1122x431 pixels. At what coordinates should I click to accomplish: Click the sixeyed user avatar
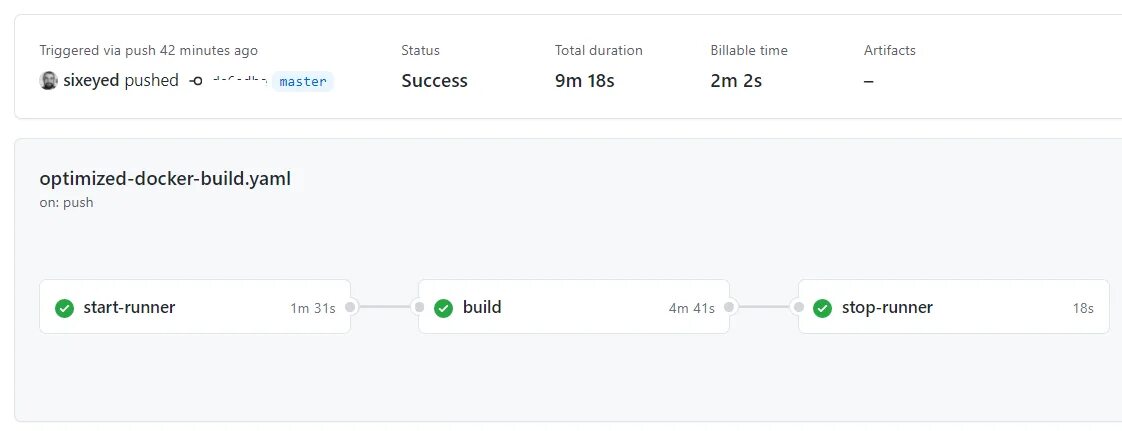click(48, 81)
